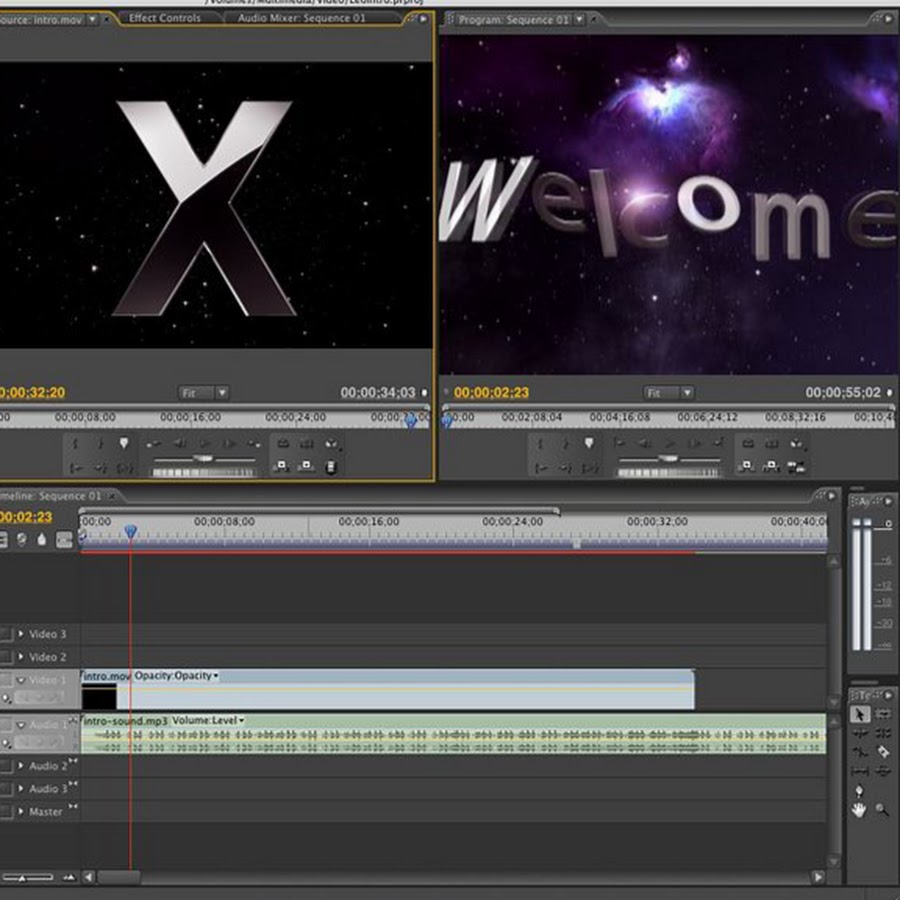Screen dimensions: 900x900
Task: Toggle the Video 2 track output box
Action: click(x=7, y=657)
